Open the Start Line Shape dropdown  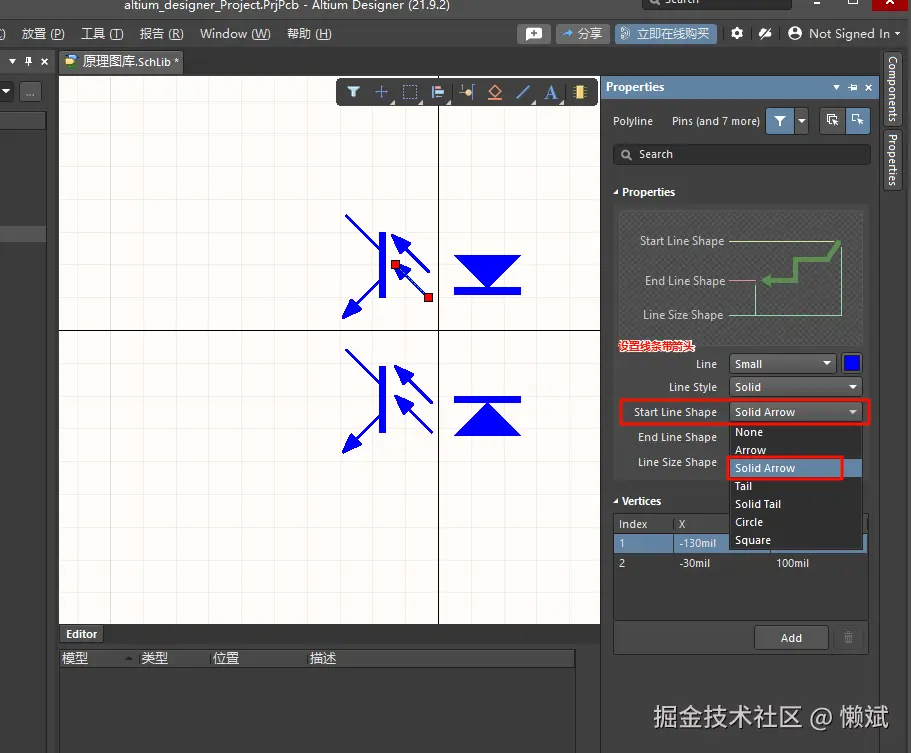point(795,412)
